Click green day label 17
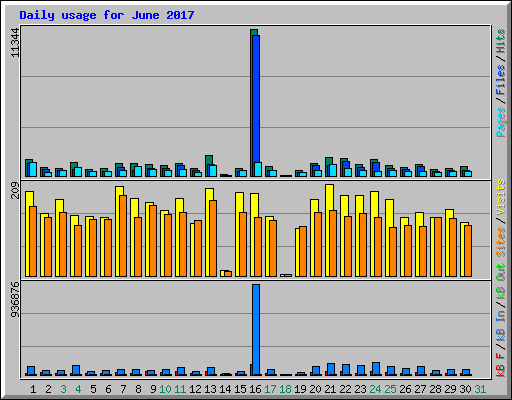The height and width of the screenshot is (400, 512). point(270,389)
